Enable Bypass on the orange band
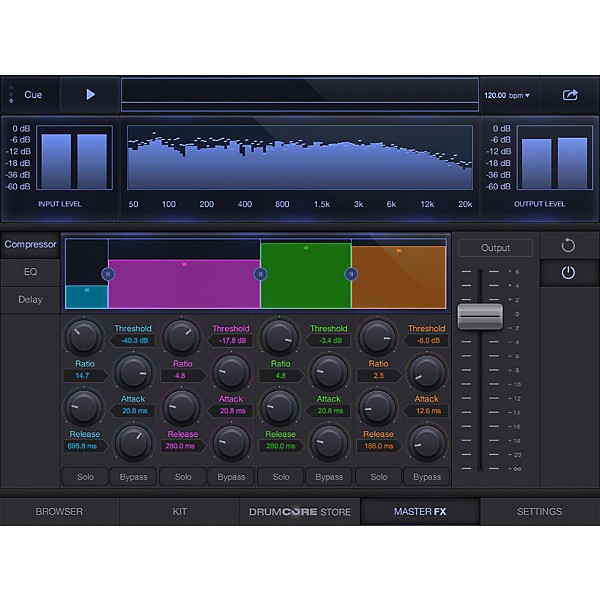The width and height of the screenshot is (600, 600). (427, 477)
